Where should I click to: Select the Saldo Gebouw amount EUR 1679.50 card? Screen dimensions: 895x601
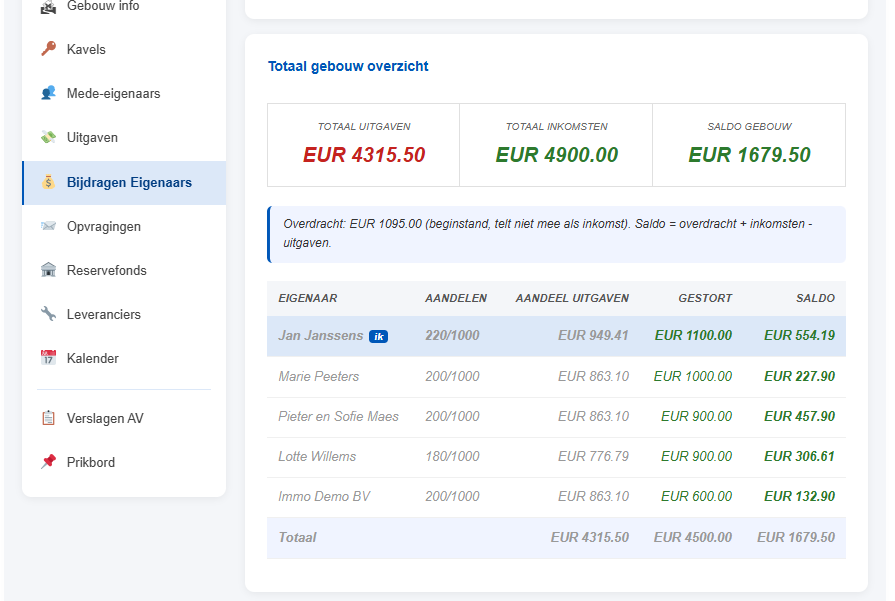pyautogui.click(x=749, y=145)
